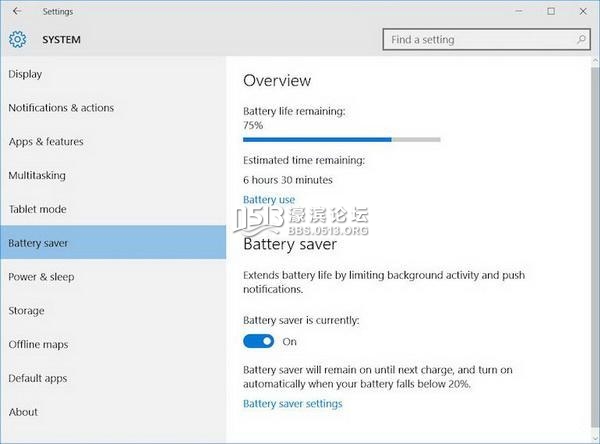The image size is (600, 444).
Task: Open the Battery saver settings link
Action: 292,404
